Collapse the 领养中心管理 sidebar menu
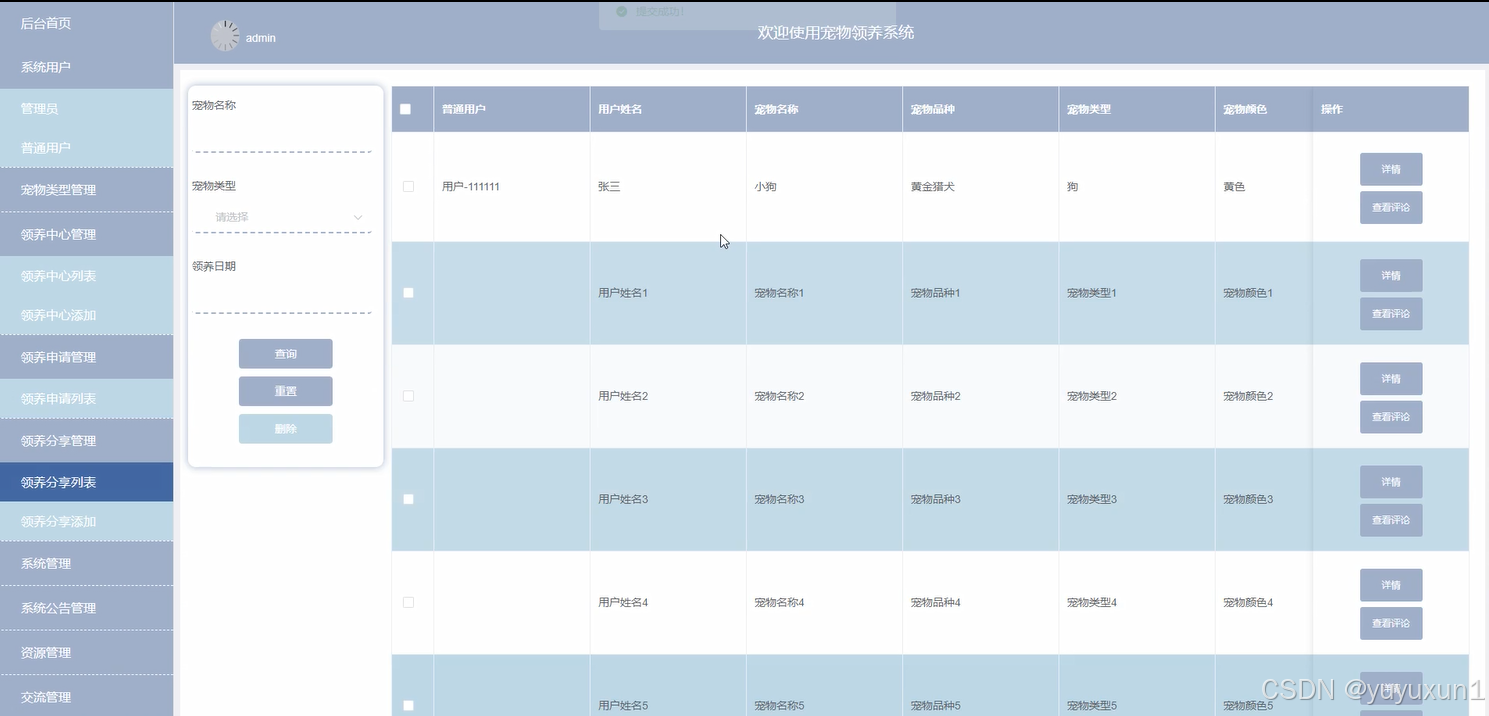Viewport: 1489px width, 716px height. (86, 234)
